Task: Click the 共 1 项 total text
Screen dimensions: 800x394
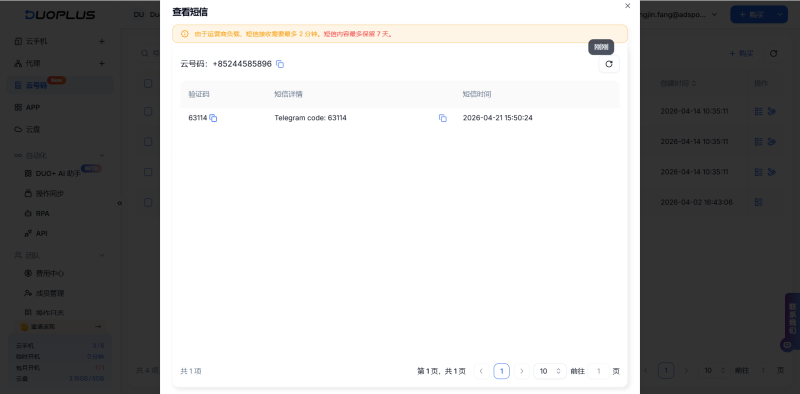Action: (191, 371)
